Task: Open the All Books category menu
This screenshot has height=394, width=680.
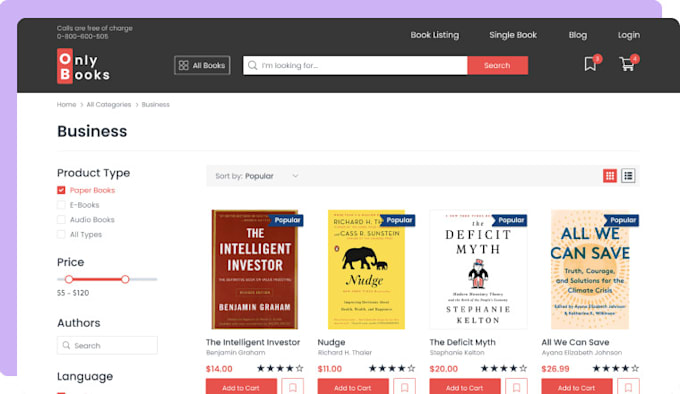Action: (x=202, y=65)
